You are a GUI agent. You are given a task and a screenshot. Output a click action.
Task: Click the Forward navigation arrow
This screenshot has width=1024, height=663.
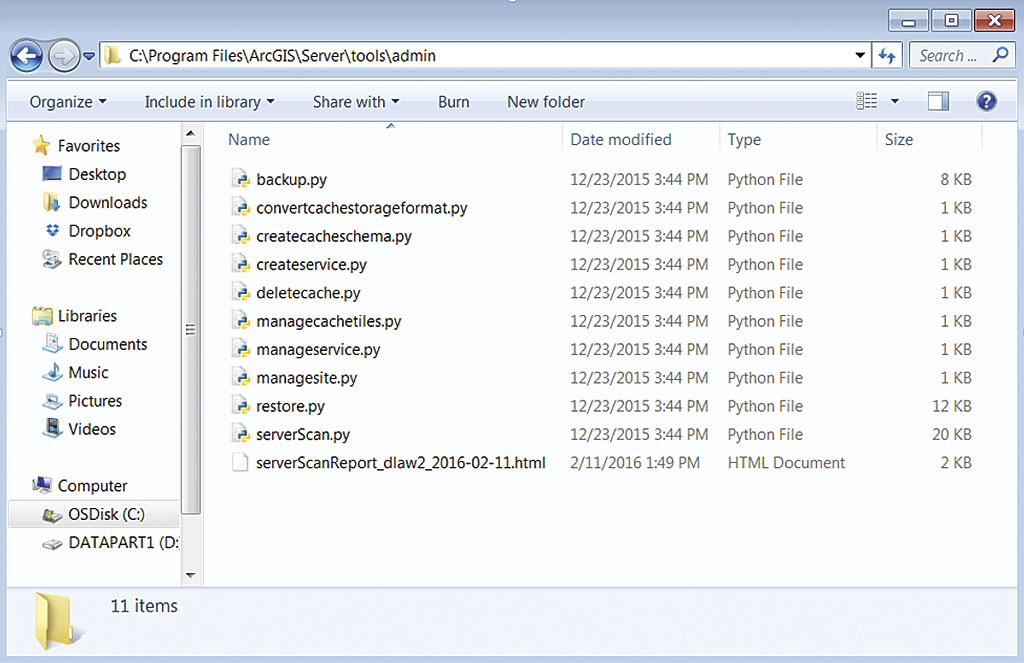coord(63,56)
